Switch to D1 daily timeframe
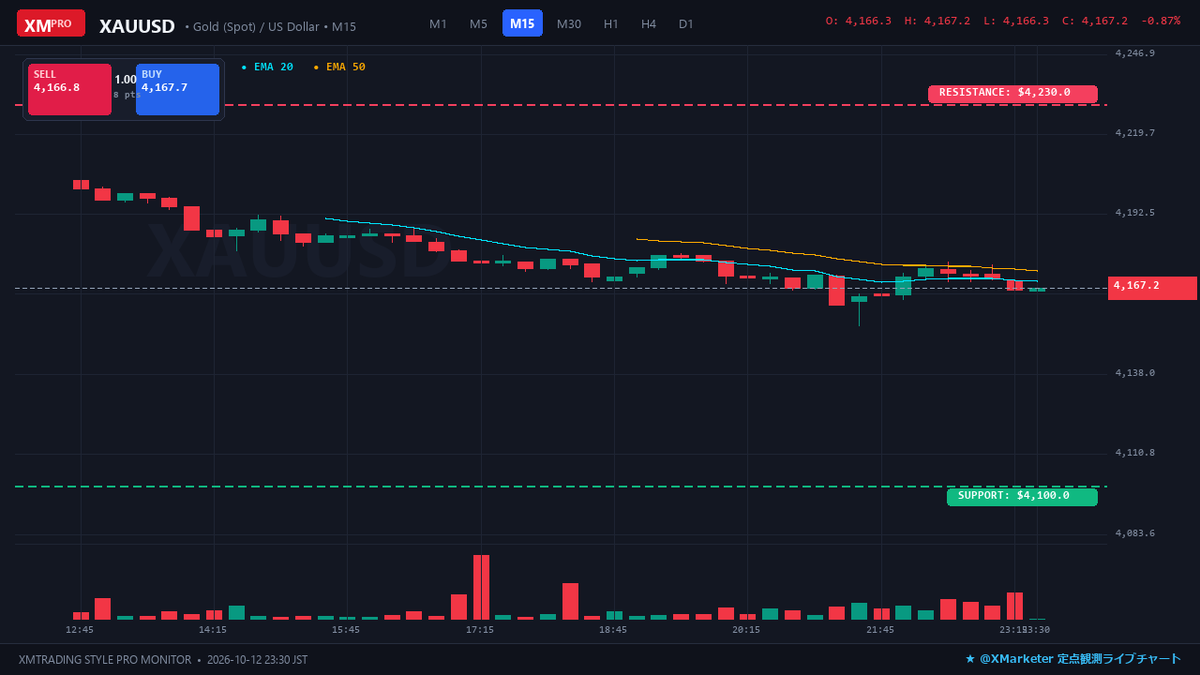This screenshot has width=1200, height=675. click(x=686, y=23)
